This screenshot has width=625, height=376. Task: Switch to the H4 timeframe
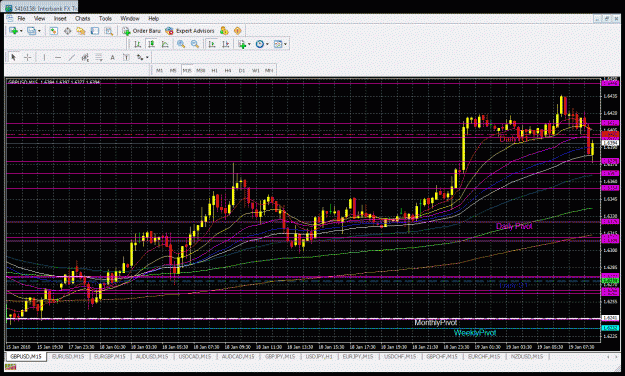(x=228, y=71)
